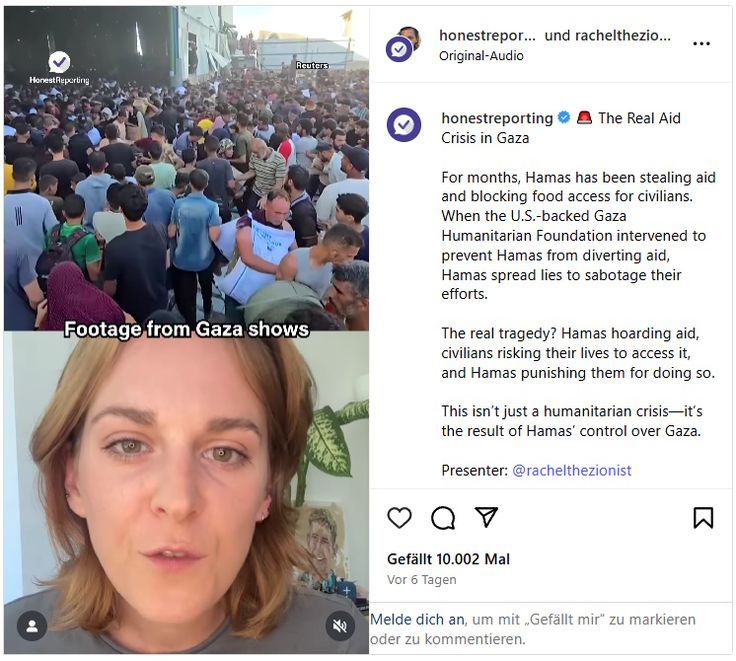The width and height of the screenshot is (736, 661).
Task: Open three-dot more options menu
Action: [x=701, y=44]
